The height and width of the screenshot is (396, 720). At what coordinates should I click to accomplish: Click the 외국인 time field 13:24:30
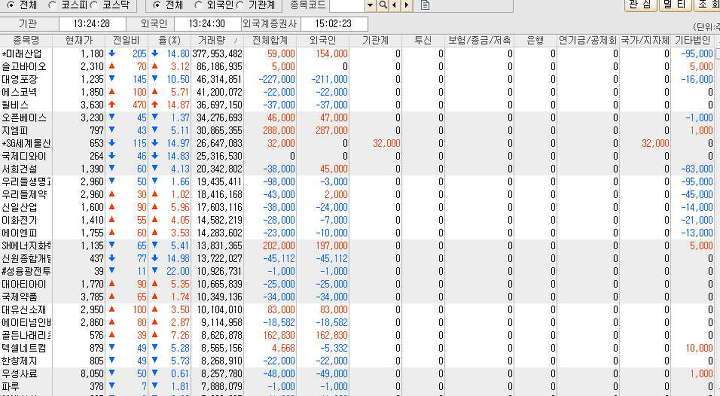[207, 24]
